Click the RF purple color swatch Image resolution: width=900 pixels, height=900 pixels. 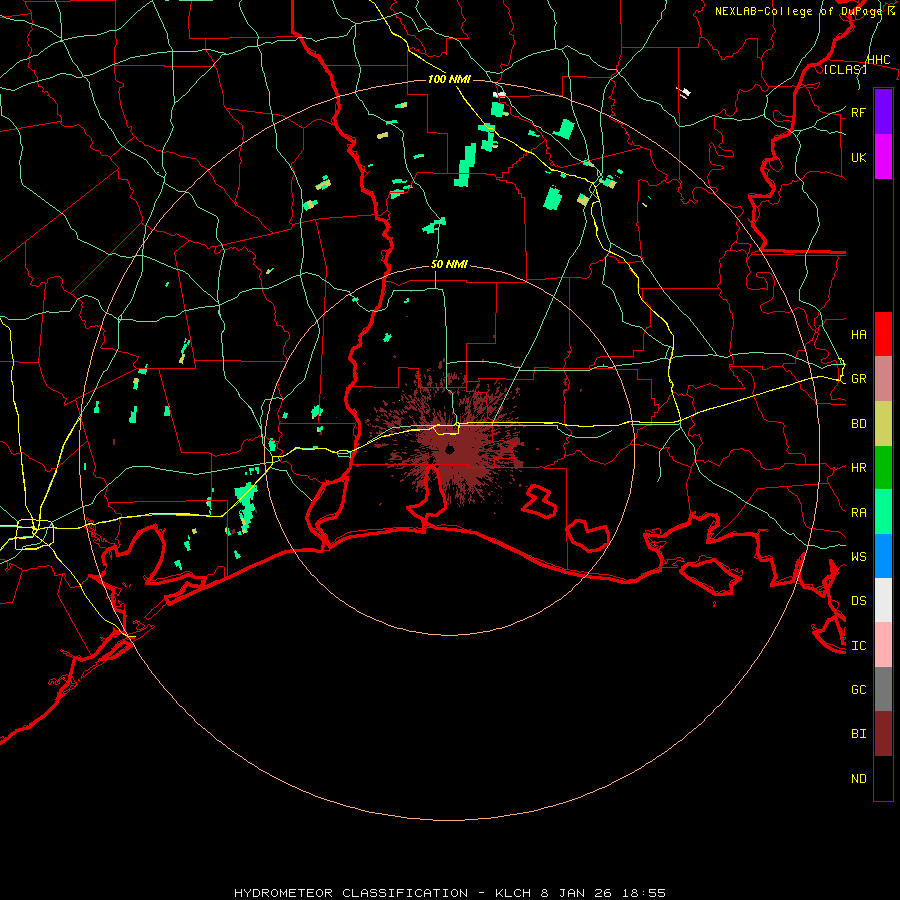click(x=883, y=112)
